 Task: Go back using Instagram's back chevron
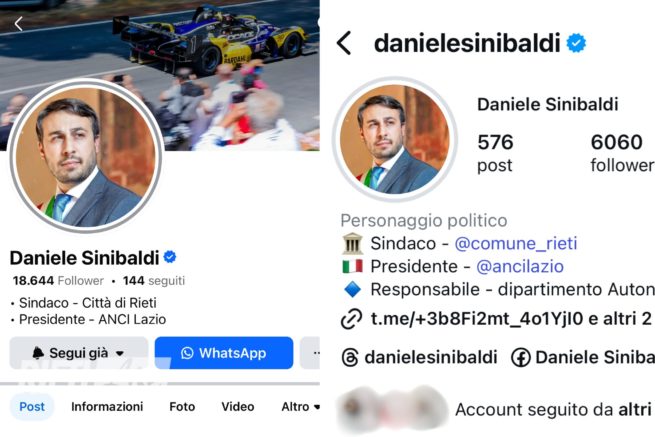pos(344,43)
